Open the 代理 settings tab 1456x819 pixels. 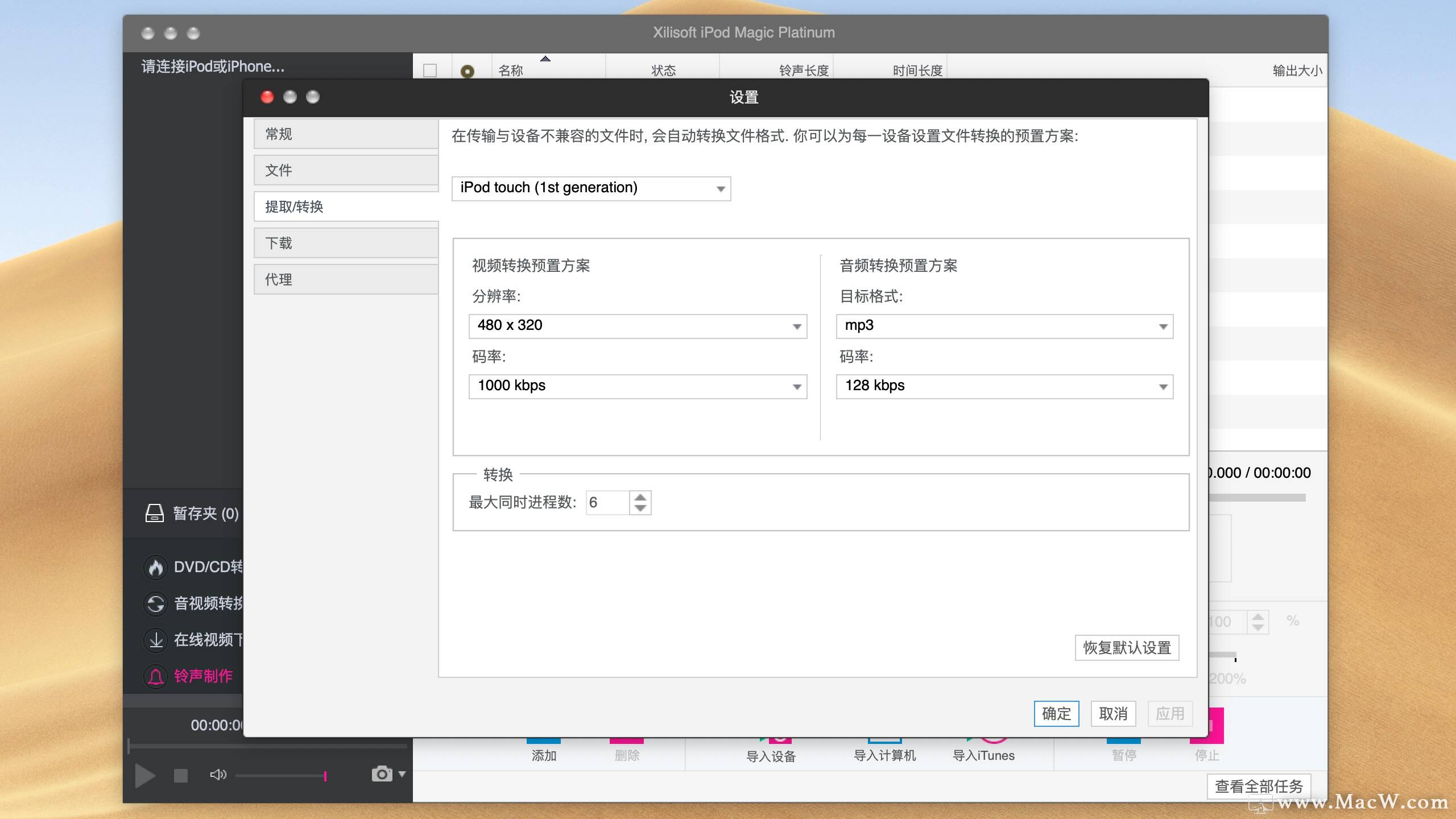346,280
